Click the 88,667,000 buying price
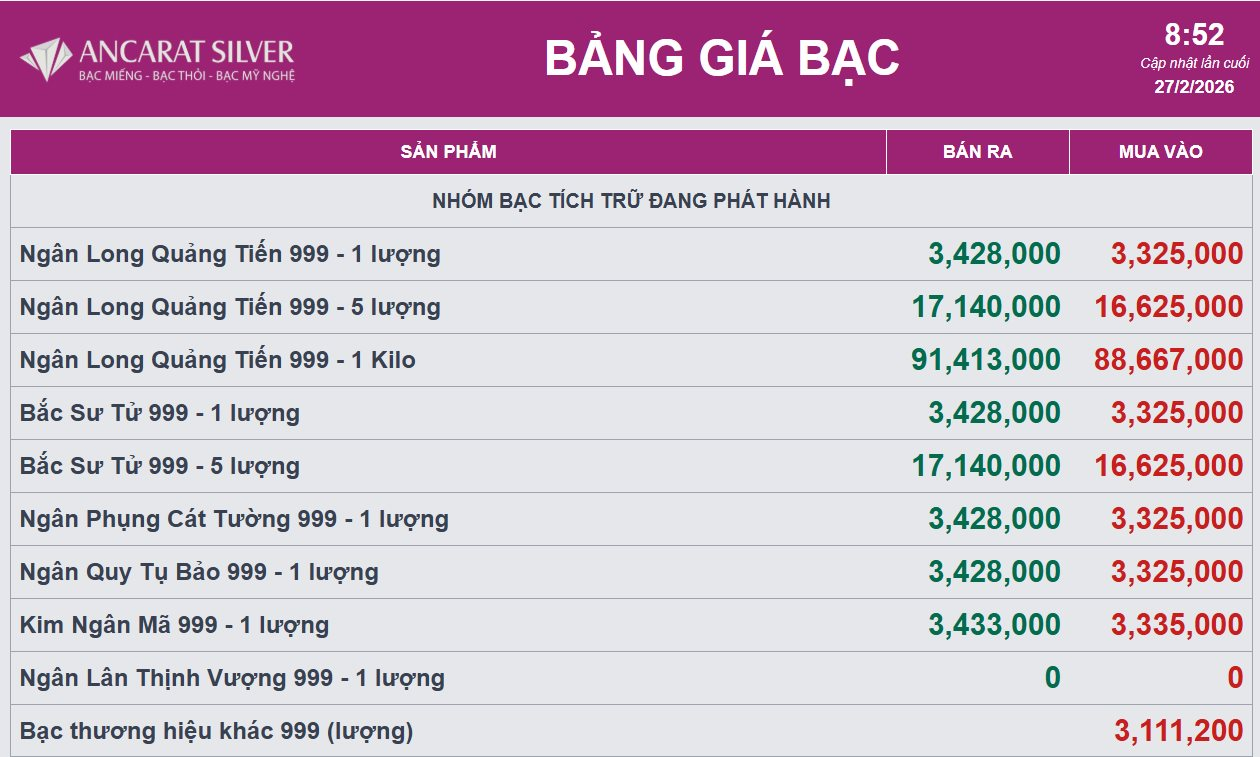The image size is (1260, 757). (1168, 360)
